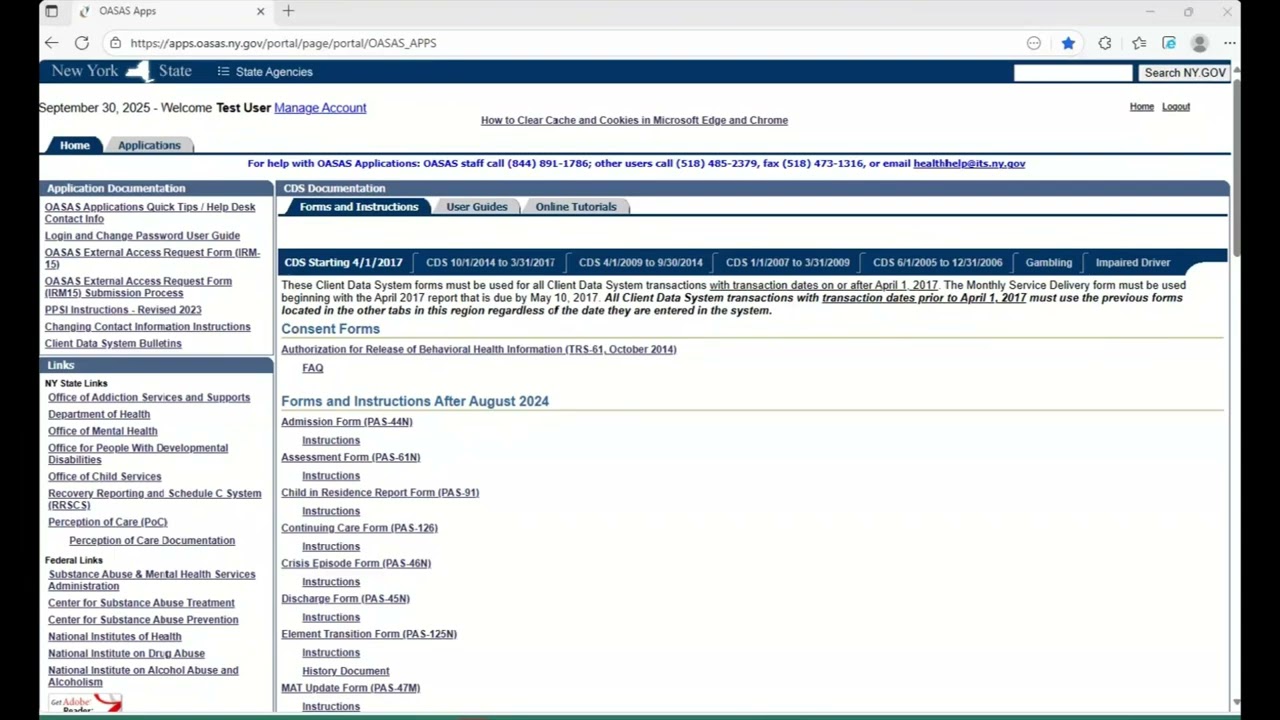
Task: Select the Home tab
Action: [74, 145]
